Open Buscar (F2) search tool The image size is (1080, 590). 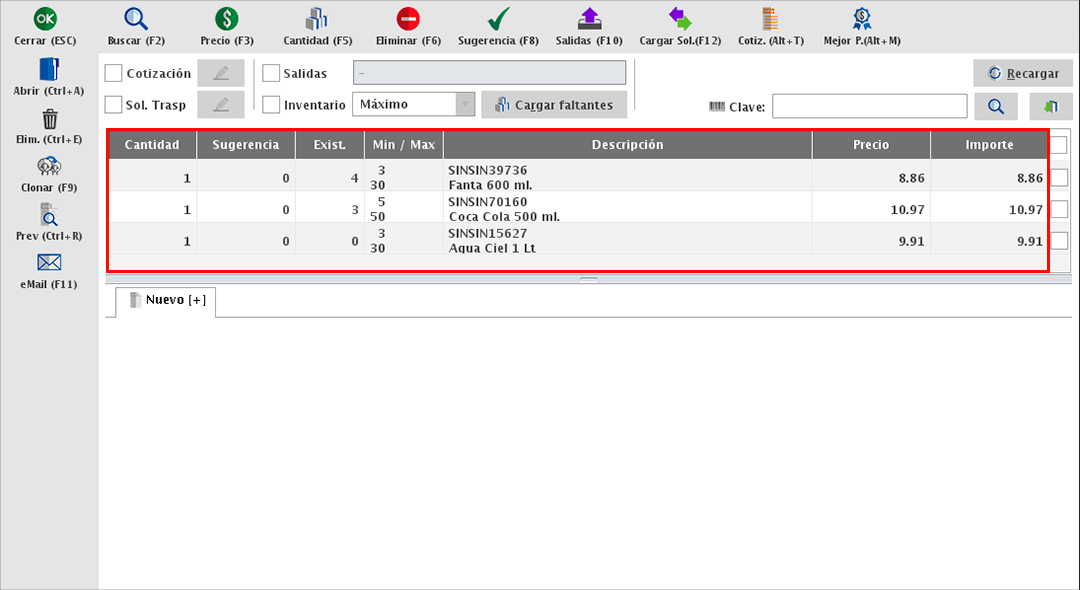point(136,19)
